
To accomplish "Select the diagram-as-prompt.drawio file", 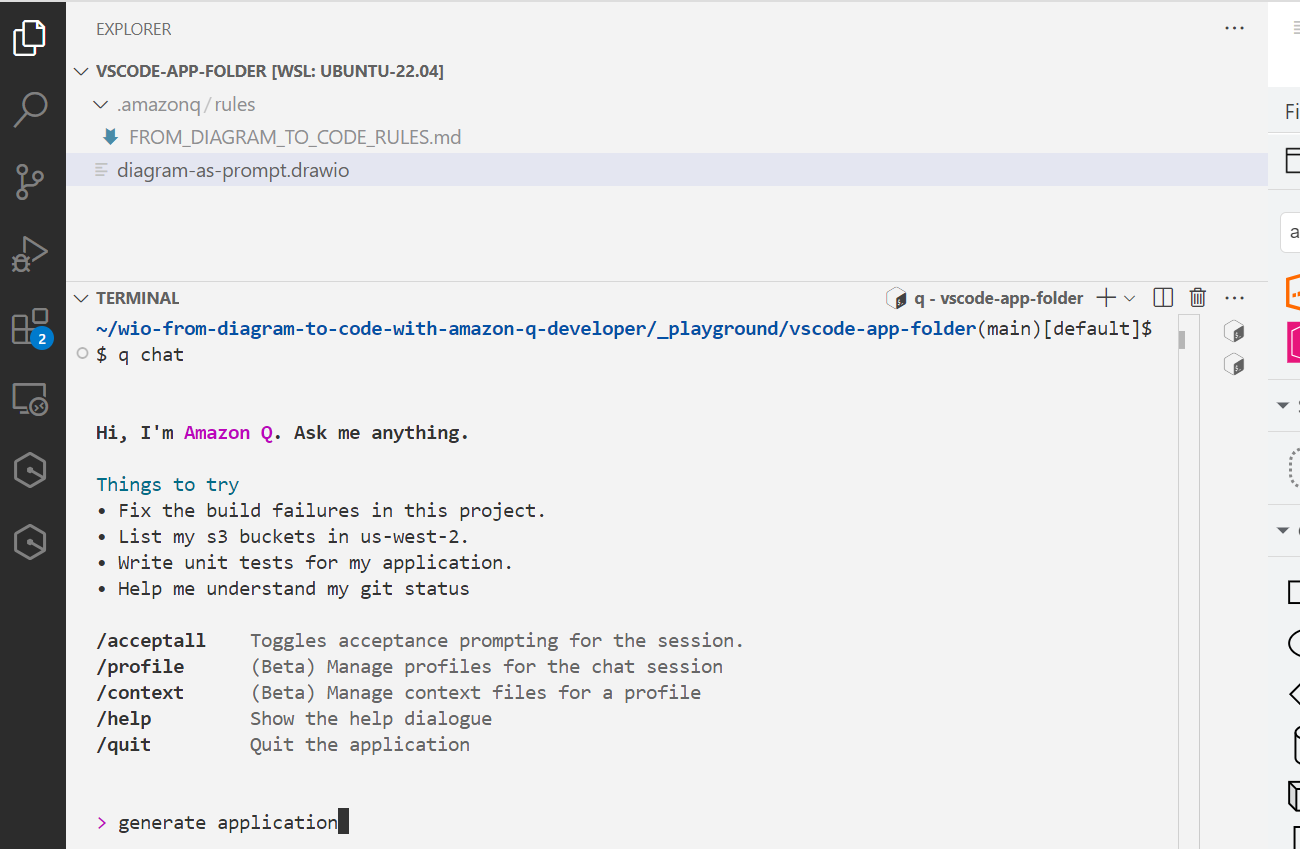I will click(x=667, y=170).
